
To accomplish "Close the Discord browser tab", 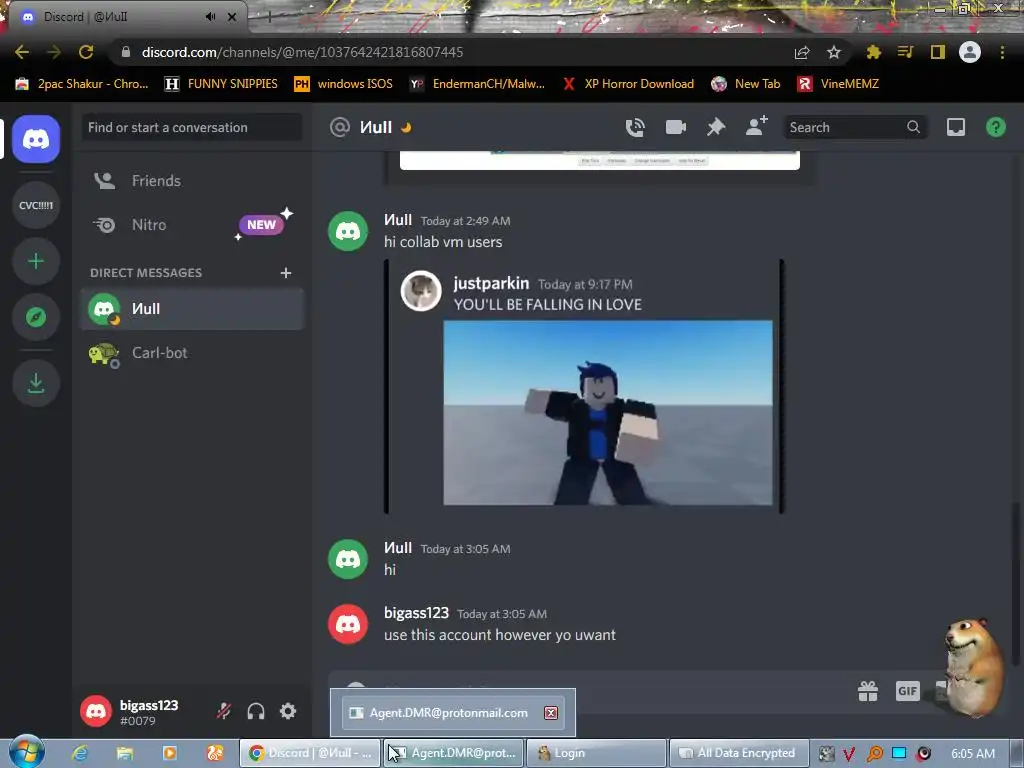I will [x=232, y=17].
